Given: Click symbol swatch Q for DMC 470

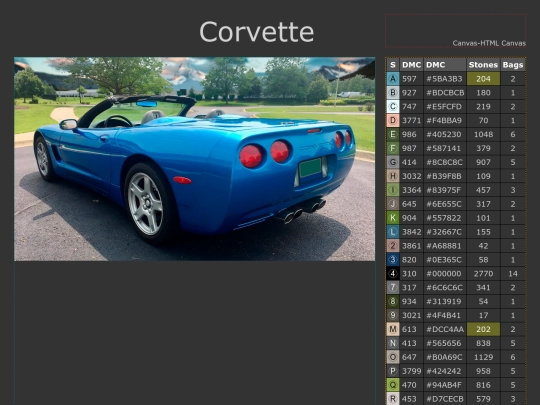Looking at the screenshot, I should pyautogui.click(x=393, y=385).
